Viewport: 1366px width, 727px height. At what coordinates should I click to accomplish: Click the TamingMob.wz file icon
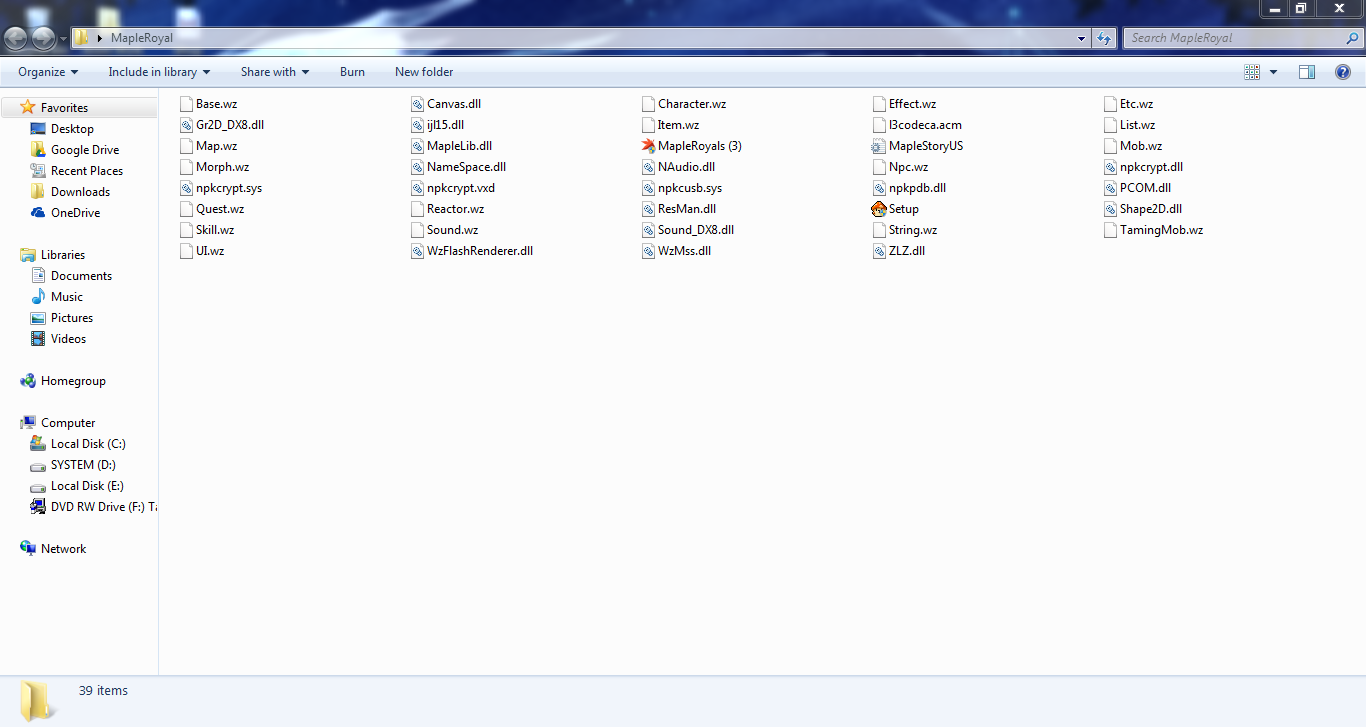coord(1111,230)
